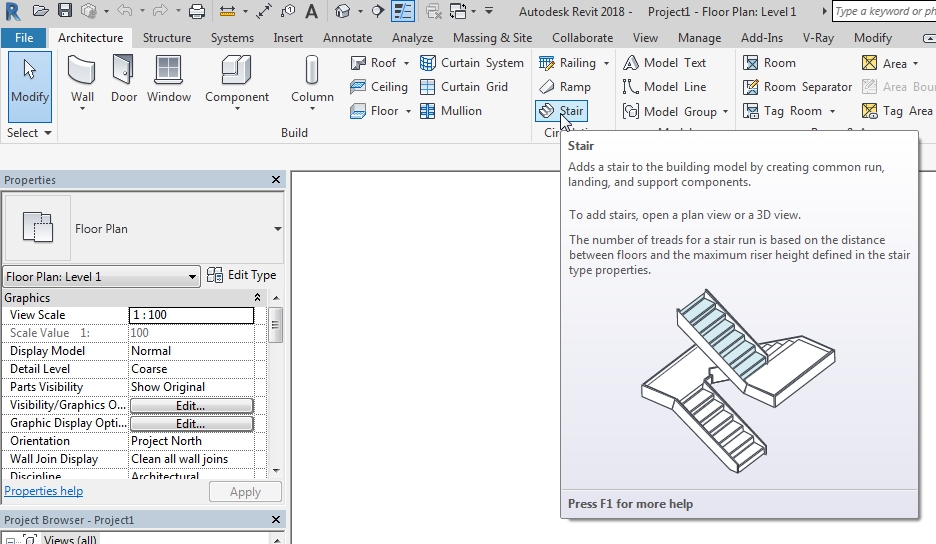This screenshot has height=544, width=936.
Task: Select Curtain Grid tool
Action: 464,87
